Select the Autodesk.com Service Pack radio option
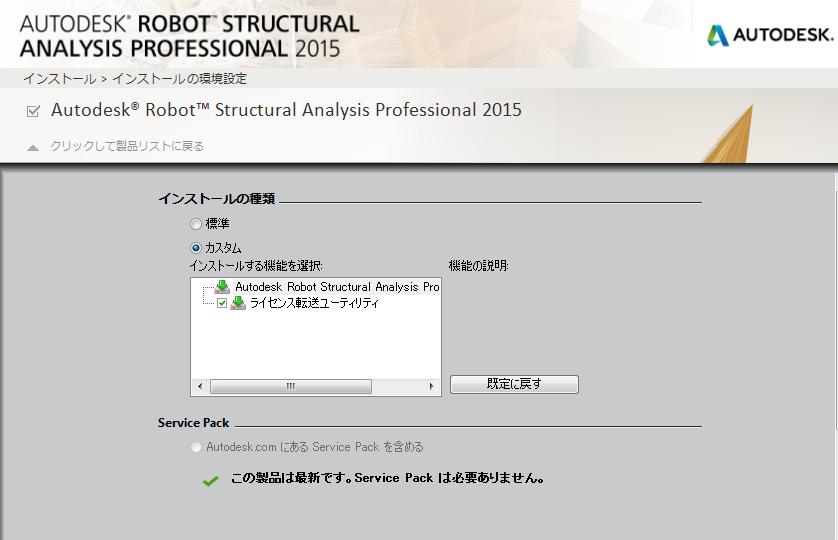 click(x=196, y=447)
